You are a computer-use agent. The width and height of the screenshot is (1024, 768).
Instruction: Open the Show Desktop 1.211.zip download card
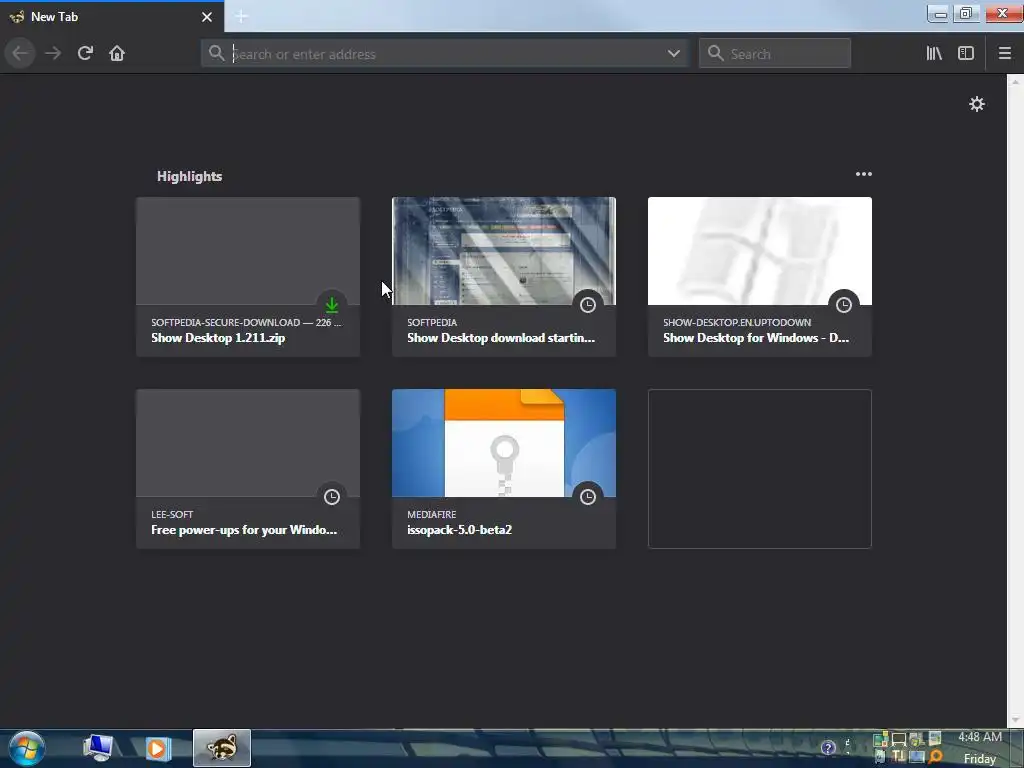(248, 277)
